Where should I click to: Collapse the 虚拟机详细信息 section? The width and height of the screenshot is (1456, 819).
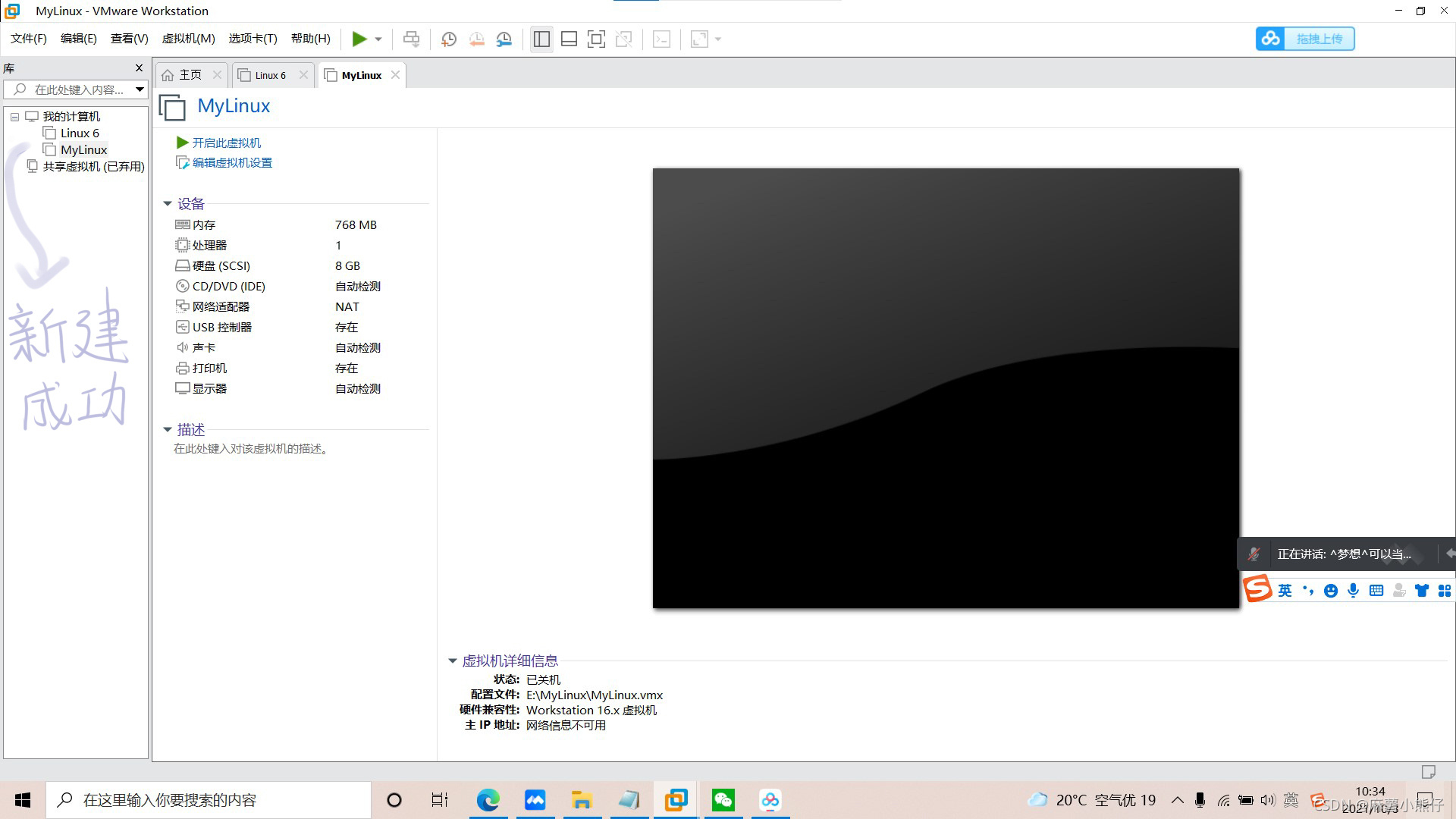pyautogui.click(x=453, y=661)
